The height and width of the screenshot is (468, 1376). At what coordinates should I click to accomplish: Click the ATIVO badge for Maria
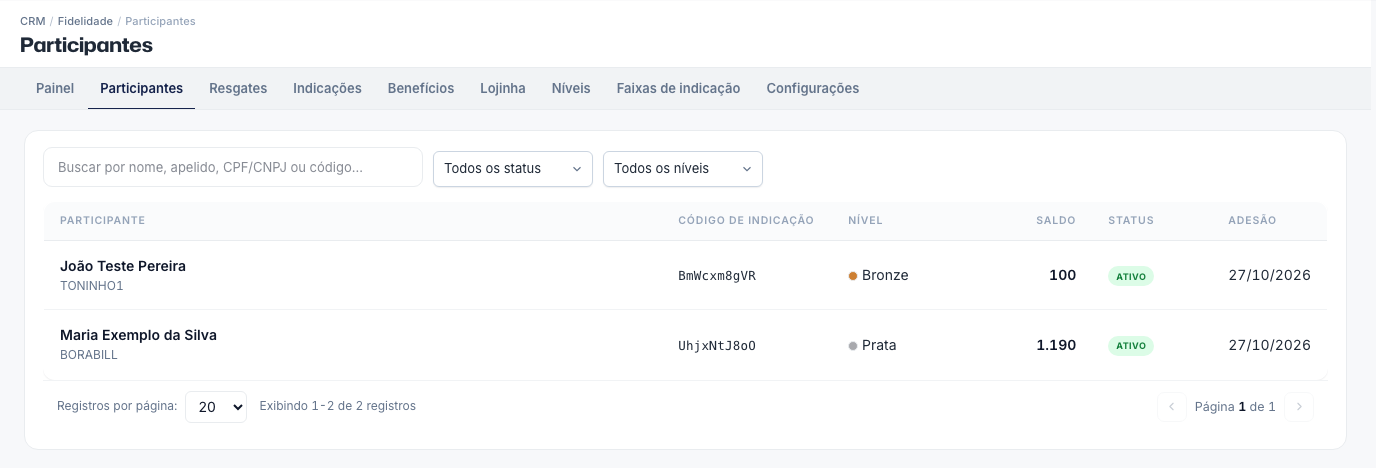pos(1131,346)
